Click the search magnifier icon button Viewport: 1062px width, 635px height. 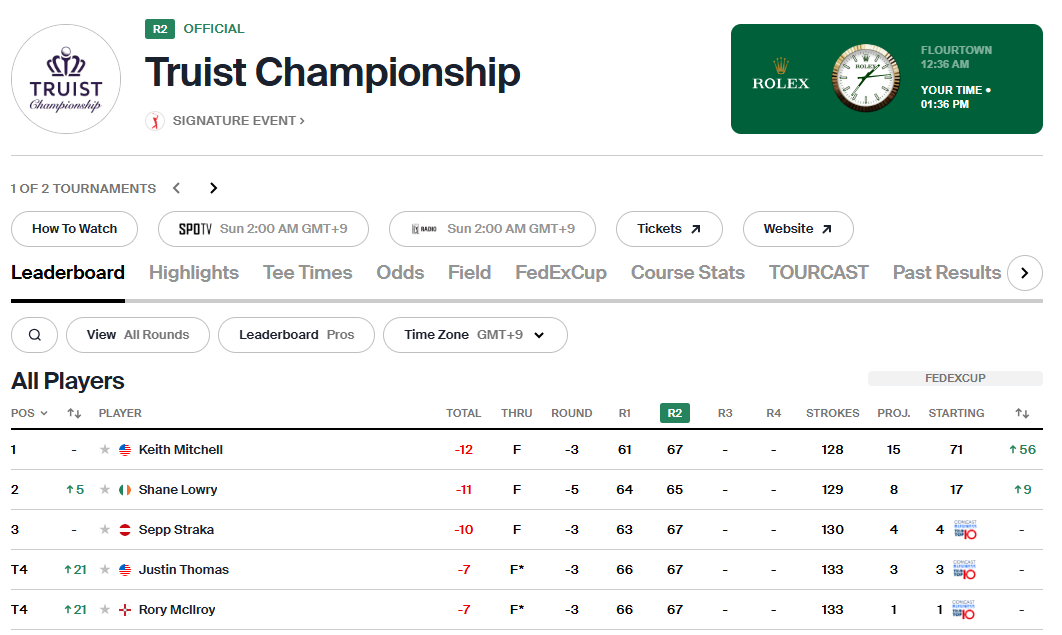[35, 335]
